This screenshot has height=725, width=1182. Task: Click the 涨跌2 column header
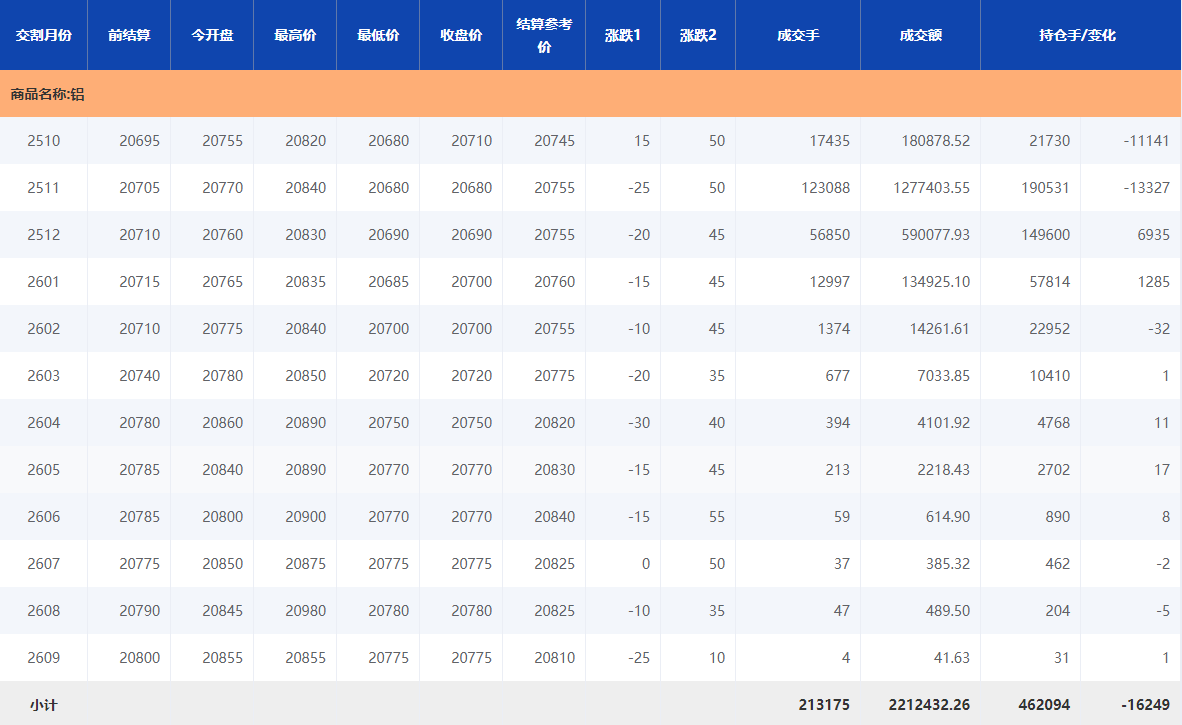(x=698, y=35)
